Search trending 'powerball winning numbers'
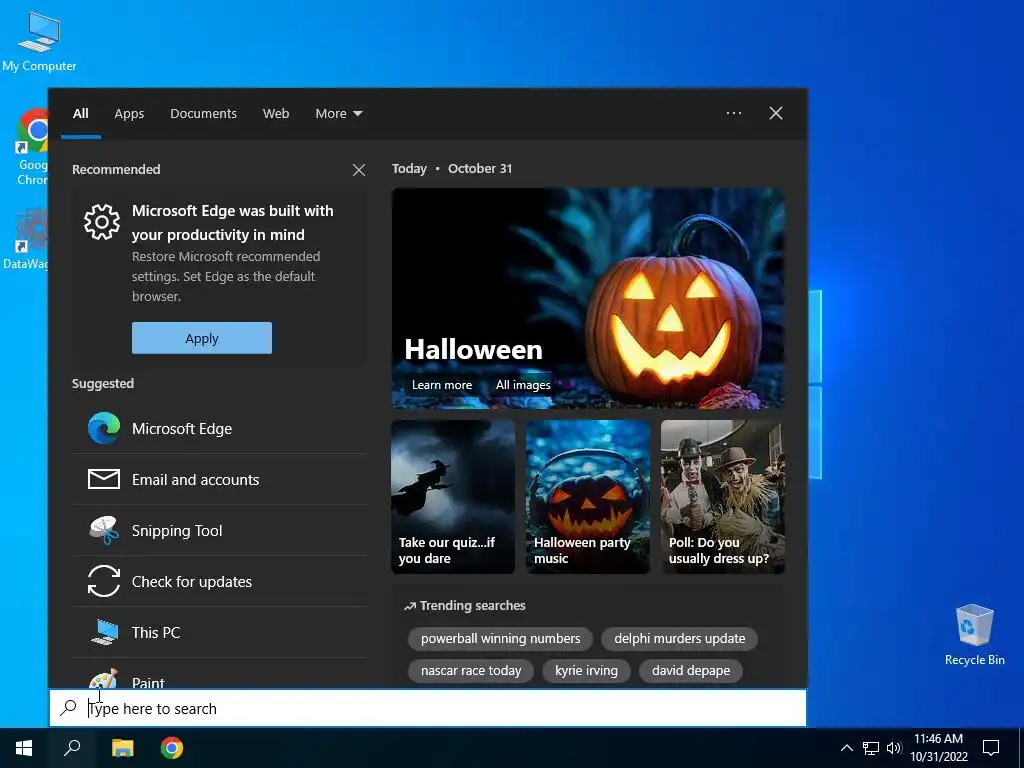The image size is (1024, 768). tap(500, 639)
